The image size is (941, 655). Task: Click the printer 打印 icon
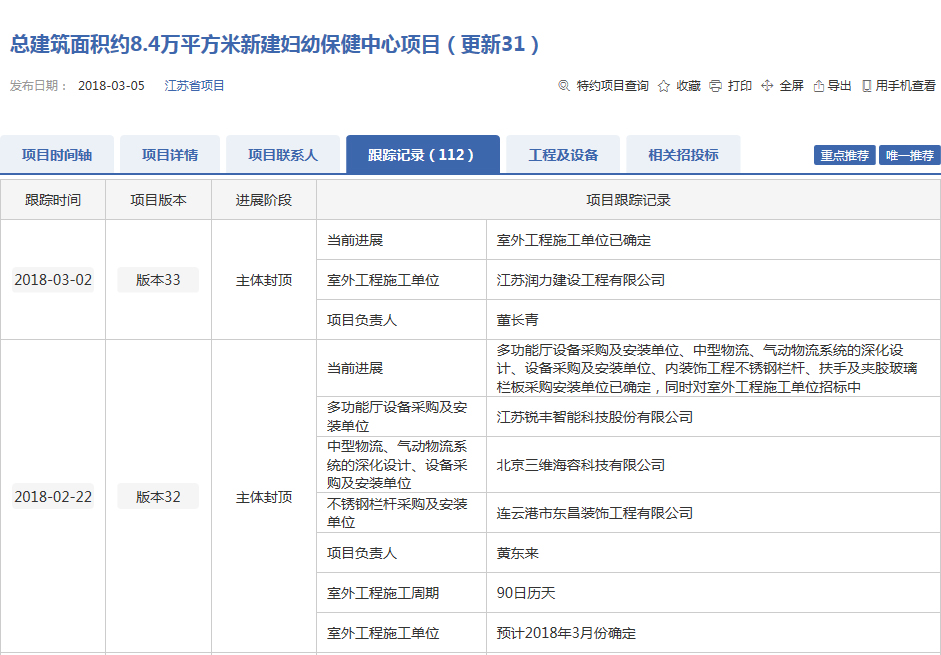tap(715, 86)
